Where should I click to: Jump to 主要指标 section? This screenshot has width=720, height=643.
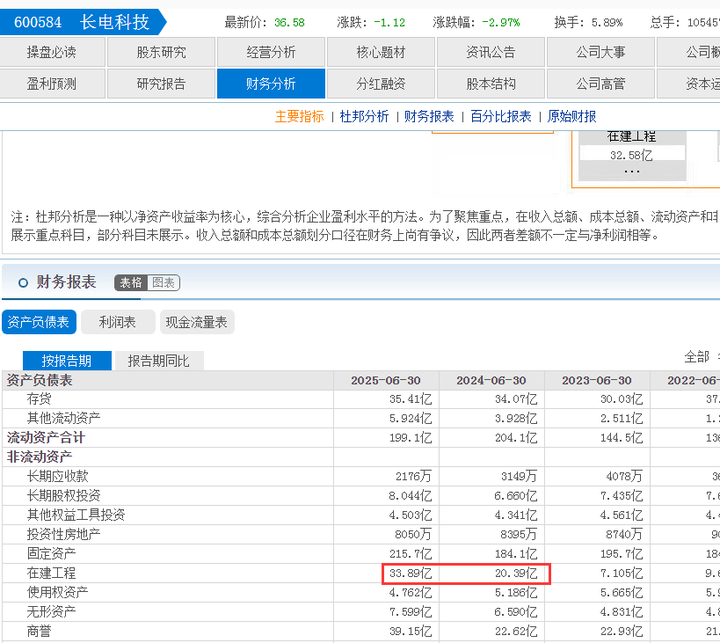click(x=299, y=116)
